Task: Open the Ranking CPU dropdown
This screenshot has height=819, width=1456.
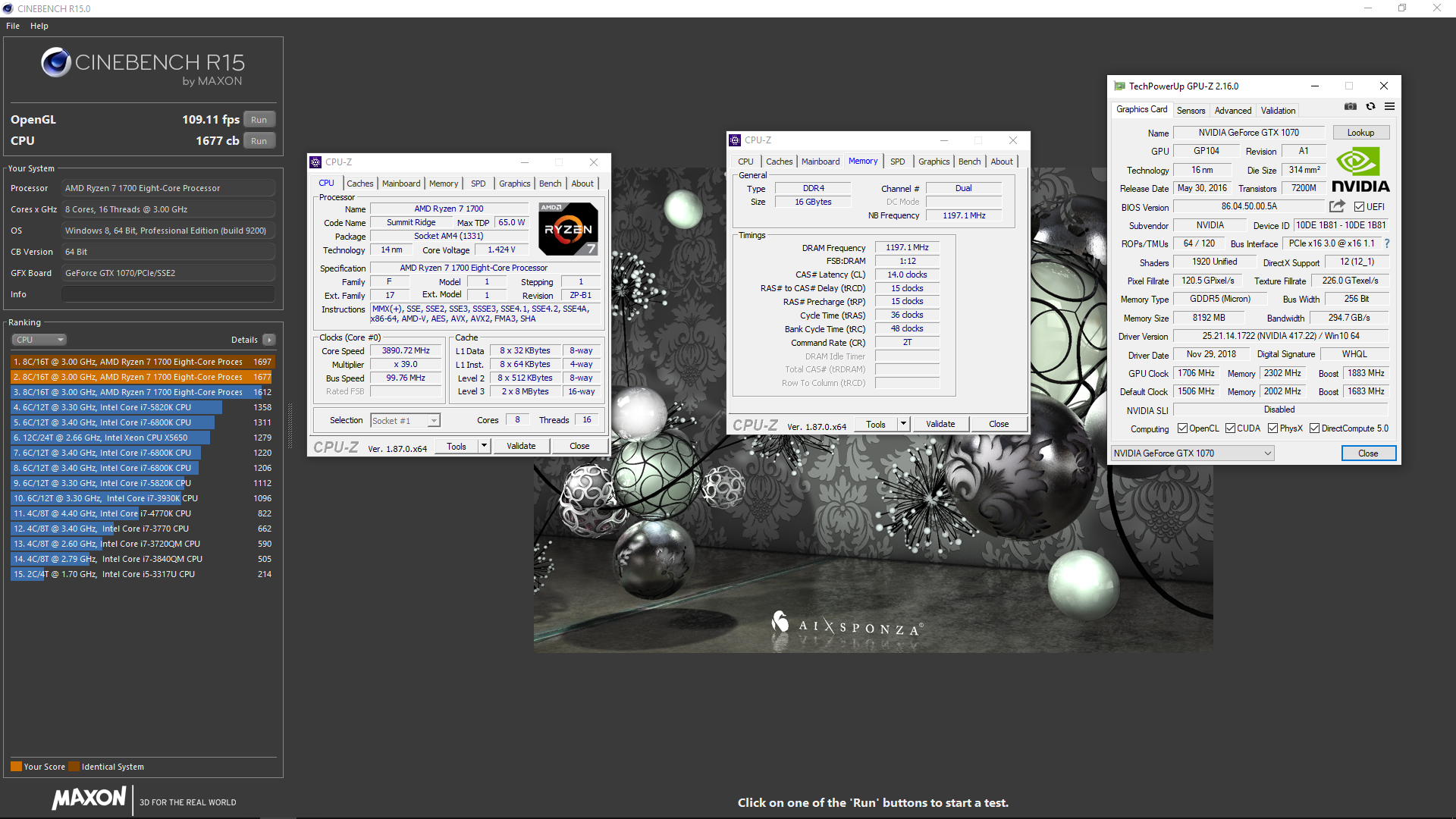Action: click(x=39, y=340)
